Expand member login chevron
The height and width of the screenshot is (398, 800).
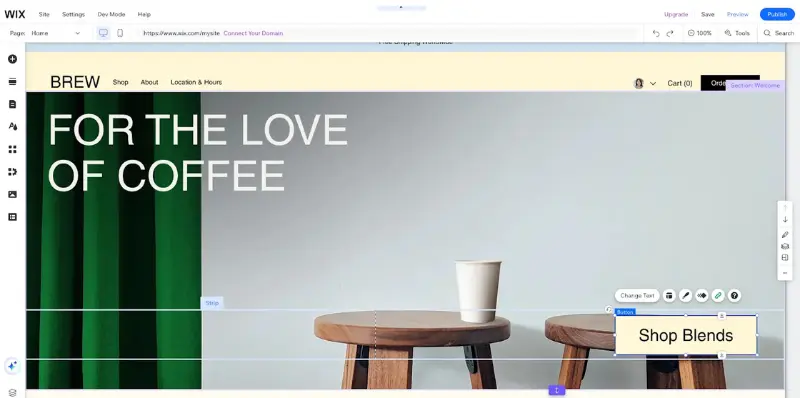[653, 84]
